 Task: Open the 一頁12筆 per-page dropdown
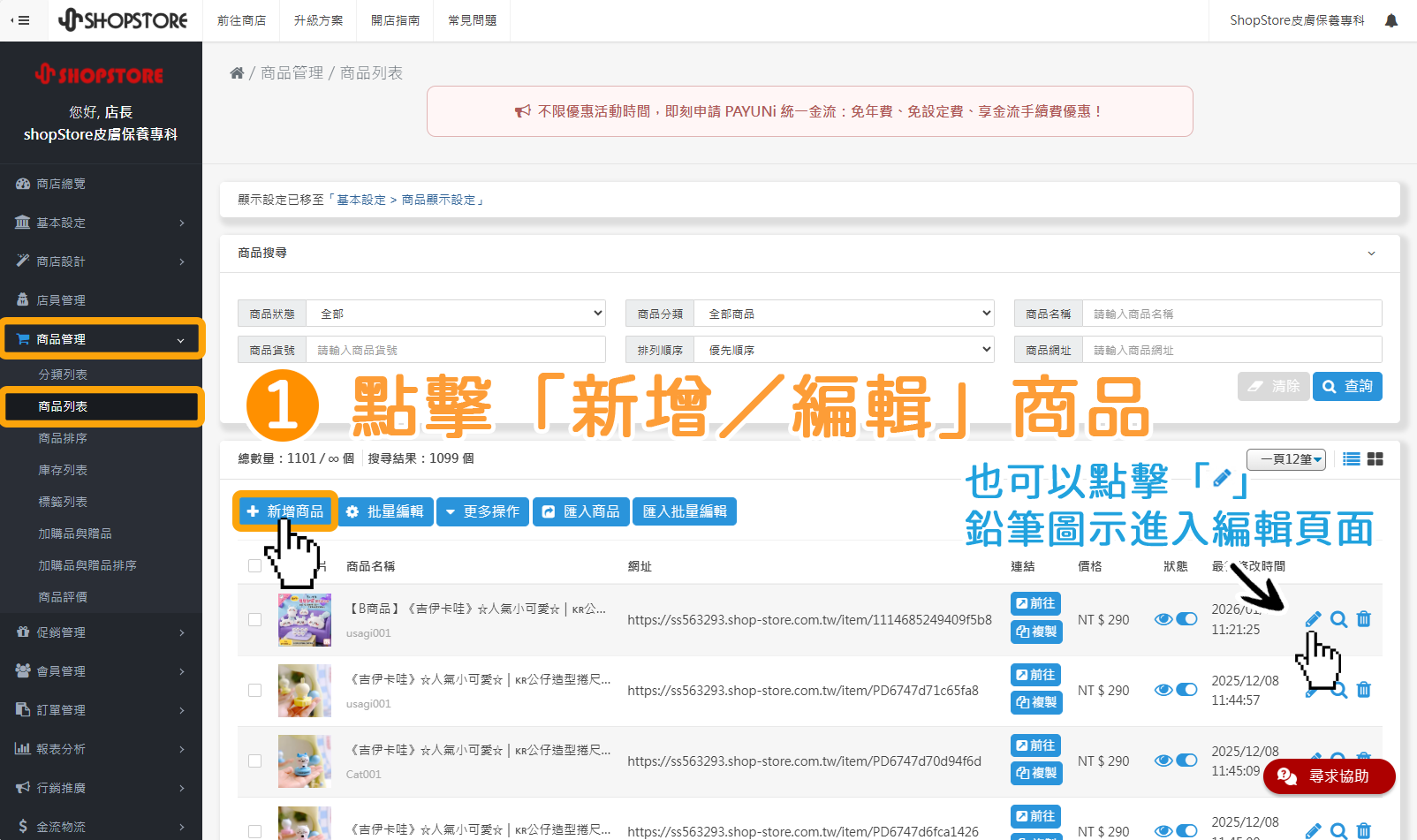[1286, 458]
